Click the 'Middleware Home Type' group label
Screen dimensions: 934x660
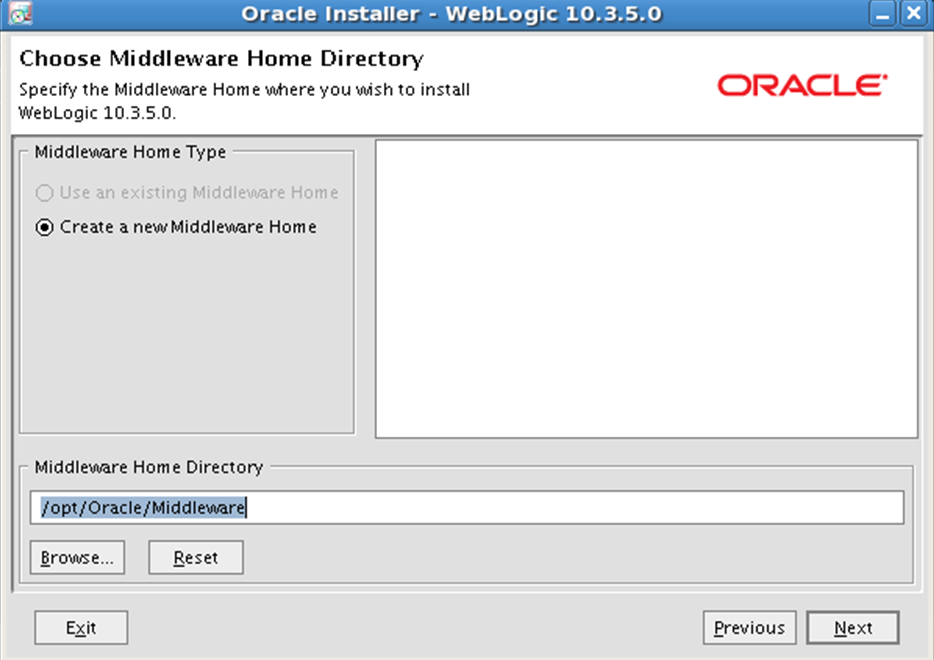[x=130, y=152]
